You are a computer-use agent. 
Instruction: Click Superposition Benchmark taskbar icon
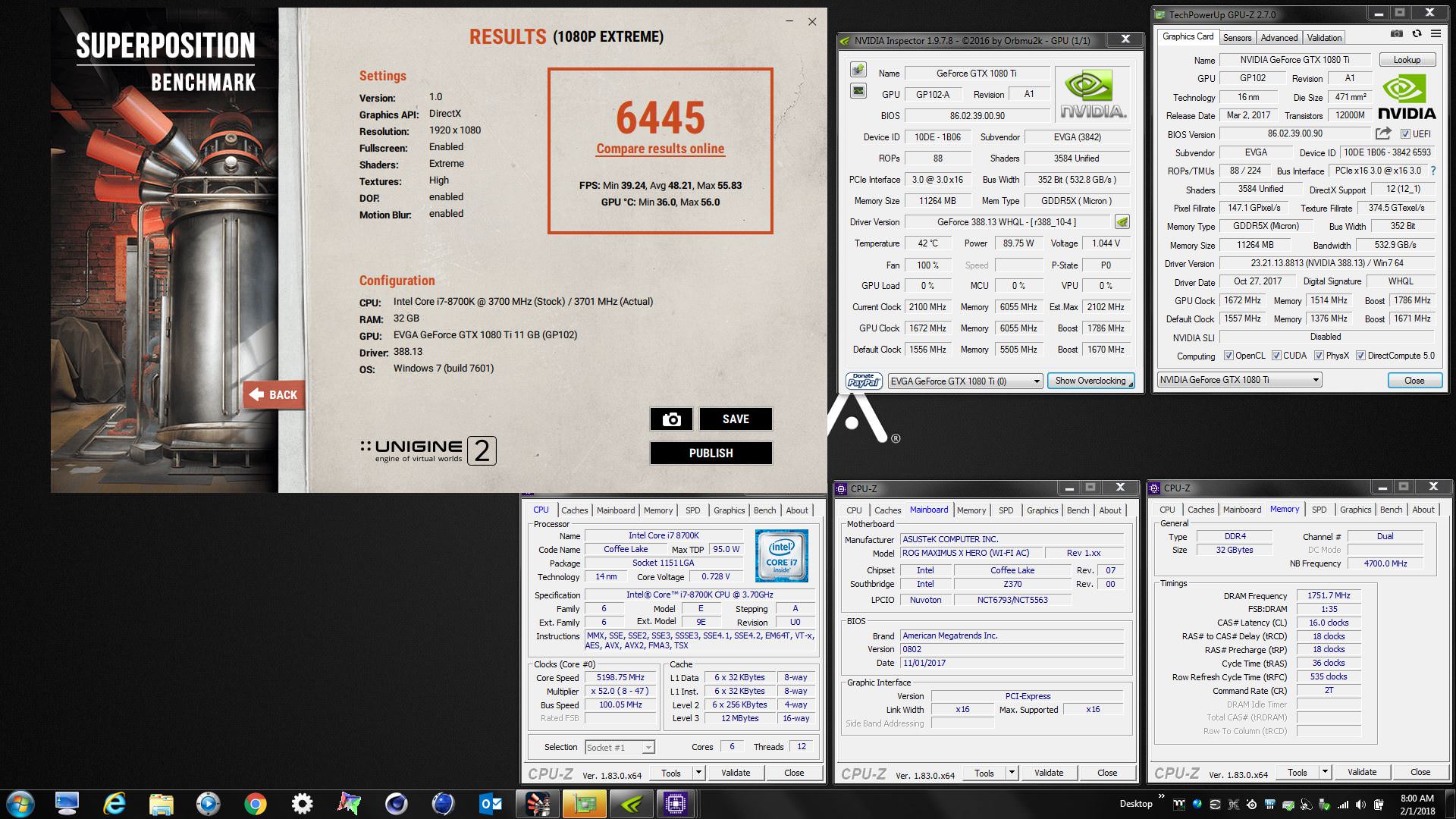[x=538, y=804]
